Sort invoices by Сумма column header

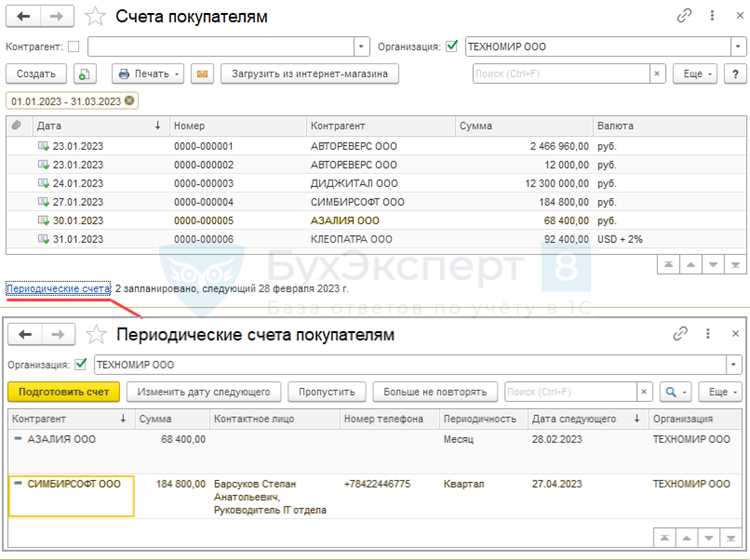pyautogui.click(x=524, y=126)
